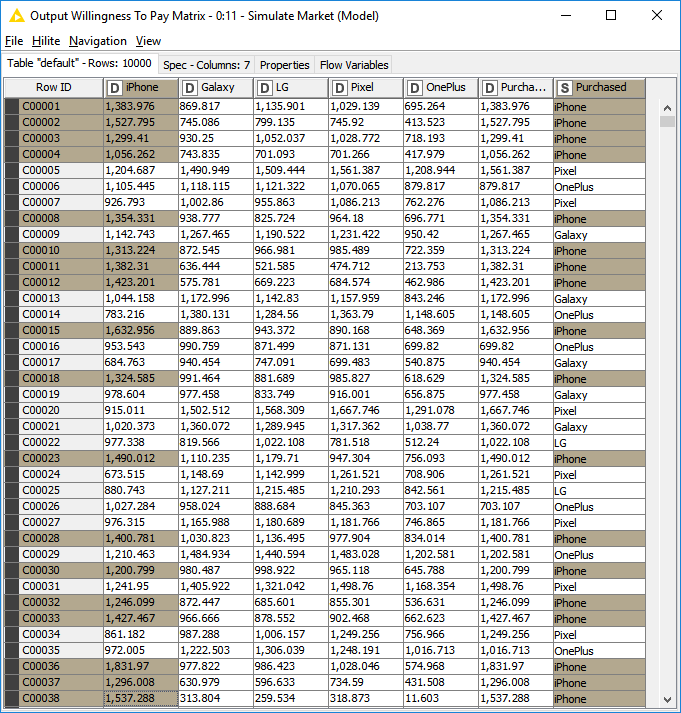The image size is (681, 713).
Task: Click the D type icon in iPhone header
Action: (115, 88)
